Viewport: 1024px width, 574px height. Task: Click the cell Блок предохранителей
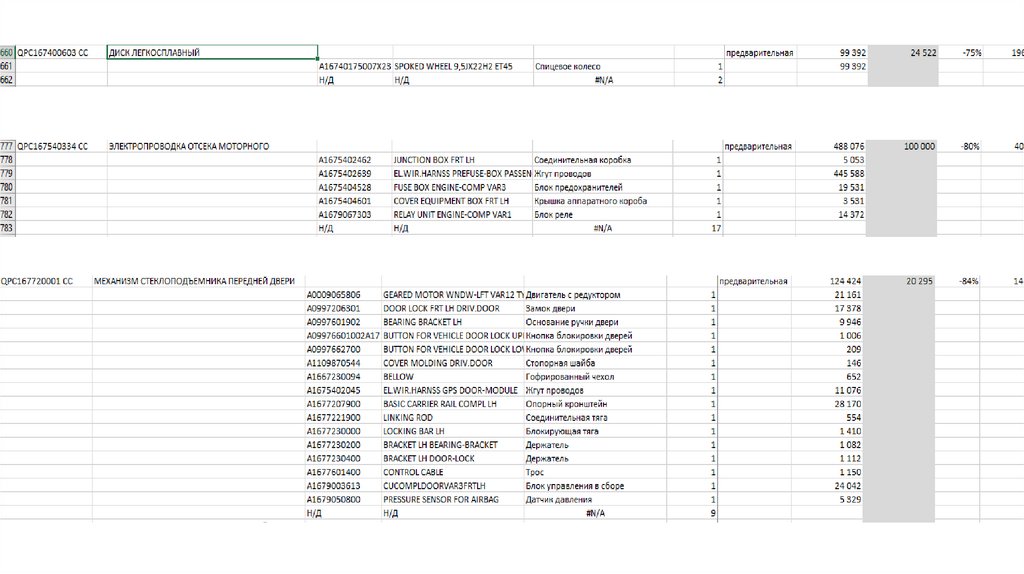pyautogui.click(x=603, y=187)
